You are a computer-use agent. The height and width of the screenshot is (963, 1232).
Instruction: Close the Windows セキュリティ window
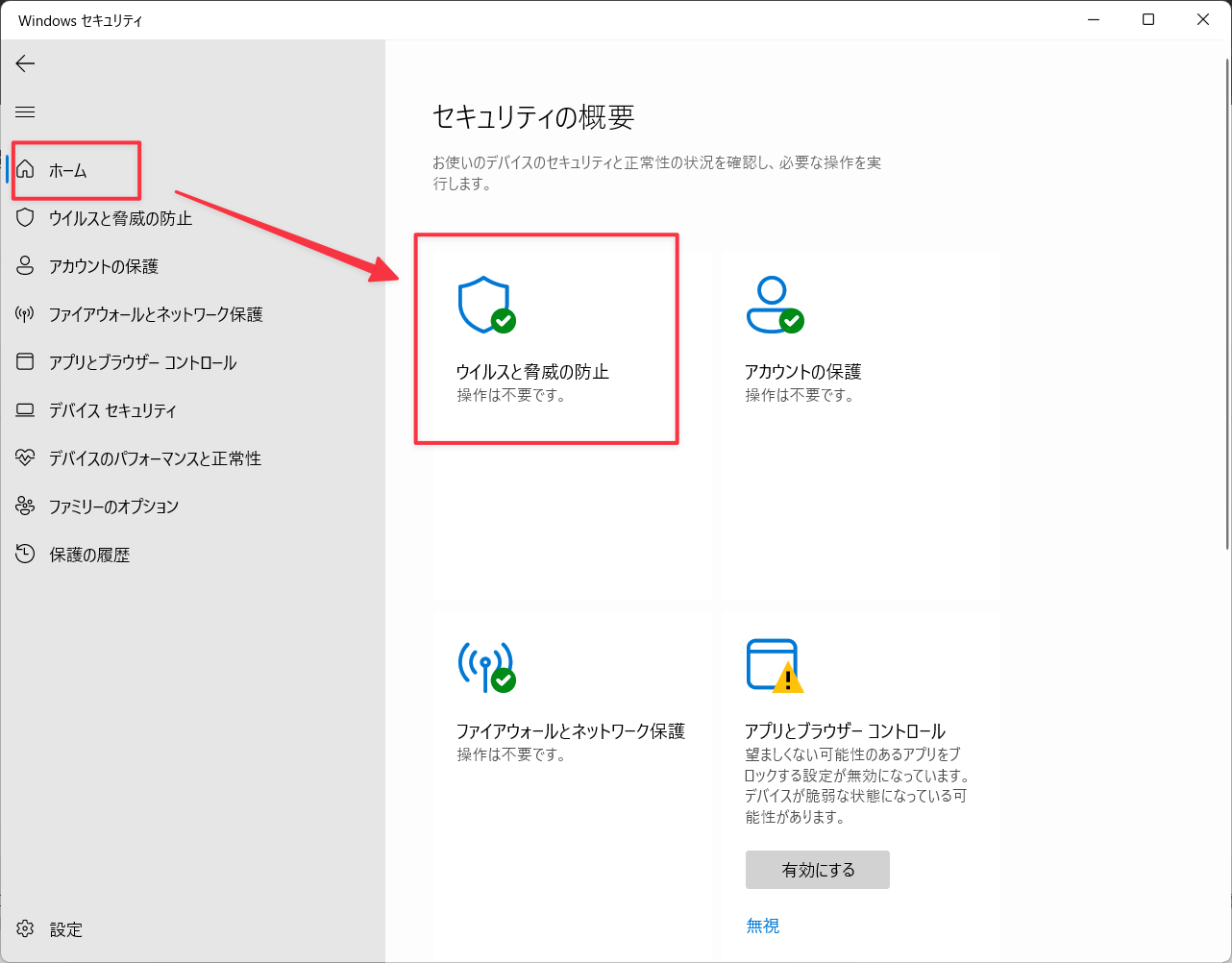[1203, 19]
